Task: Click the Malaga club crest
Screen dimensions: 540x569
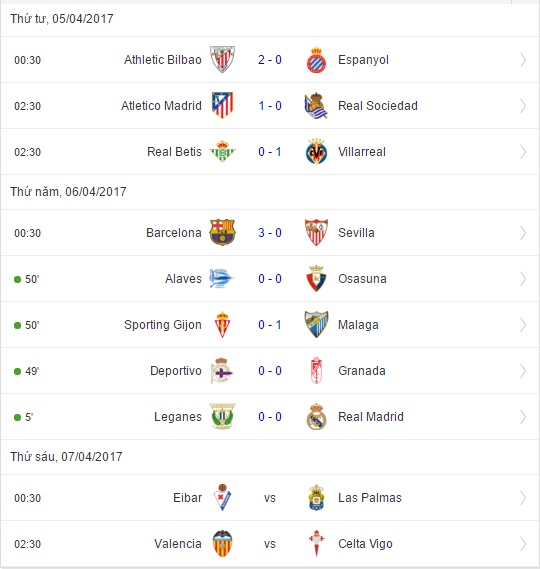Action: pos(316,324)
